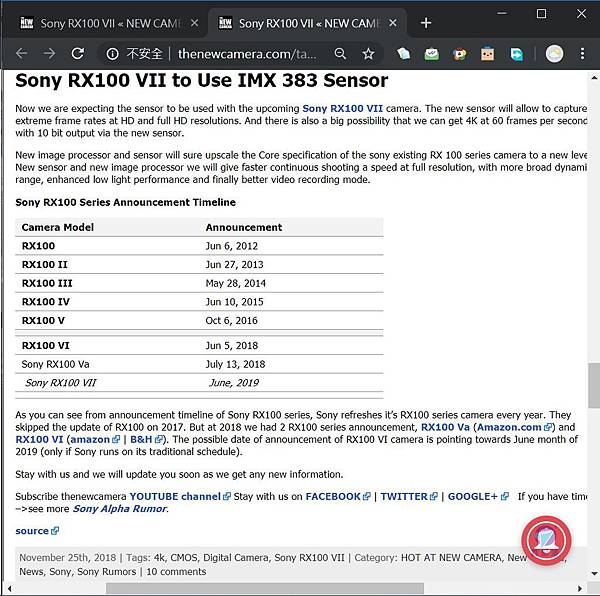The height and width of the screenshot is (596, 600).
Task: Click the scroll up arrow of vertical scrollbar
Action: pos(594,78)
